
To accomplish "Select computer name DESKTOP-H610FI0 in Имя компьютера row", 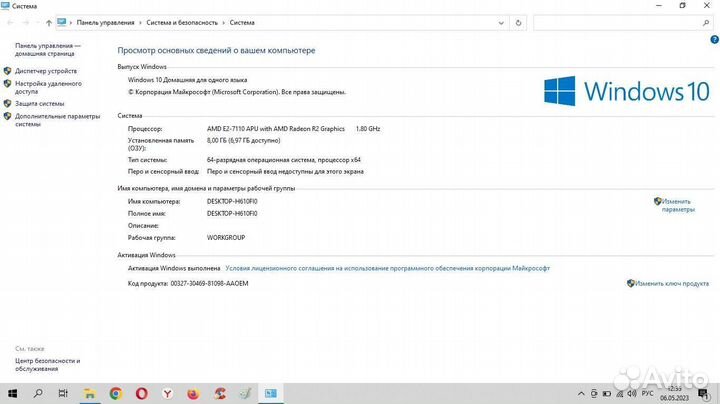I will pos(232,202).
